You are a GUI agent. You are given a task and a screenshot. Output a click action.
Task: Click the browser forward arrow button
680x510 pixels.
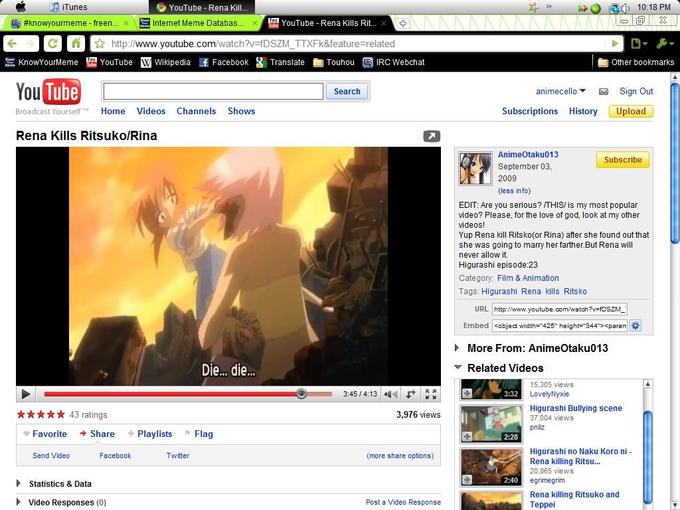point(30,43)
